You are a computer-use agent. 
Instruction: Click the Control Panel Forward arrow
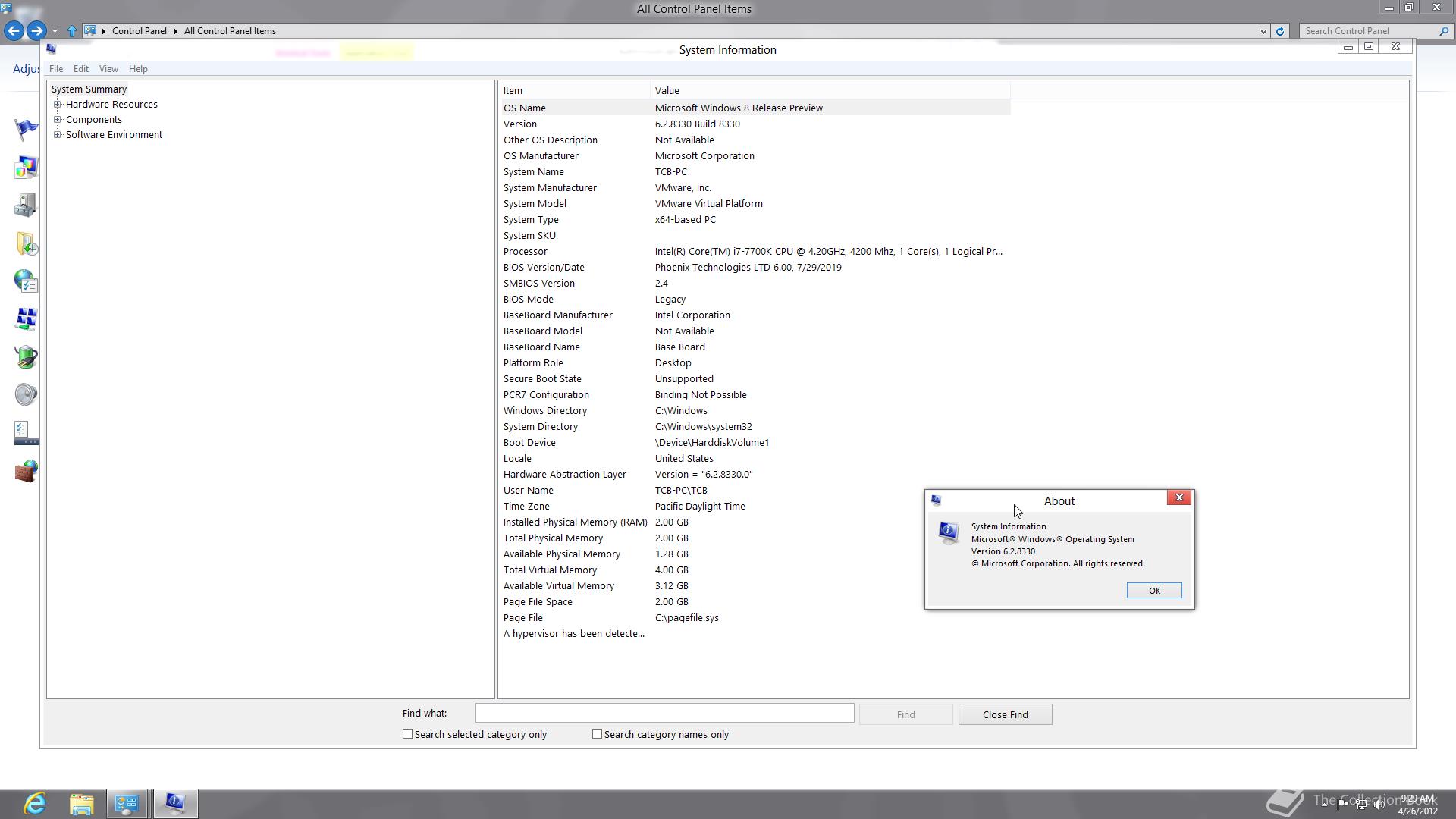pos(36,31)
